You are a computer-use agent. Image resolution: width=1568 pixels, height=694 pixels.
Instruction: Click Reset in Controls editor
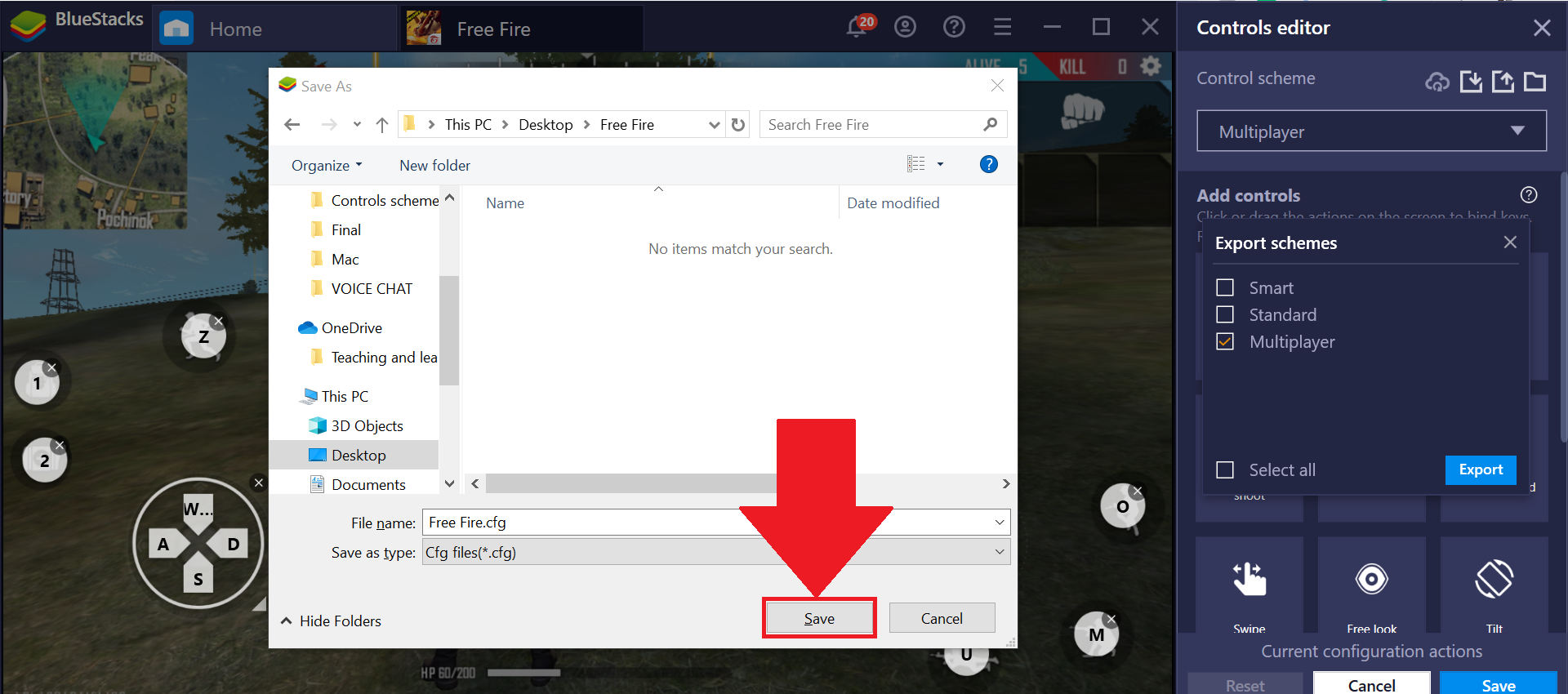1245,685
